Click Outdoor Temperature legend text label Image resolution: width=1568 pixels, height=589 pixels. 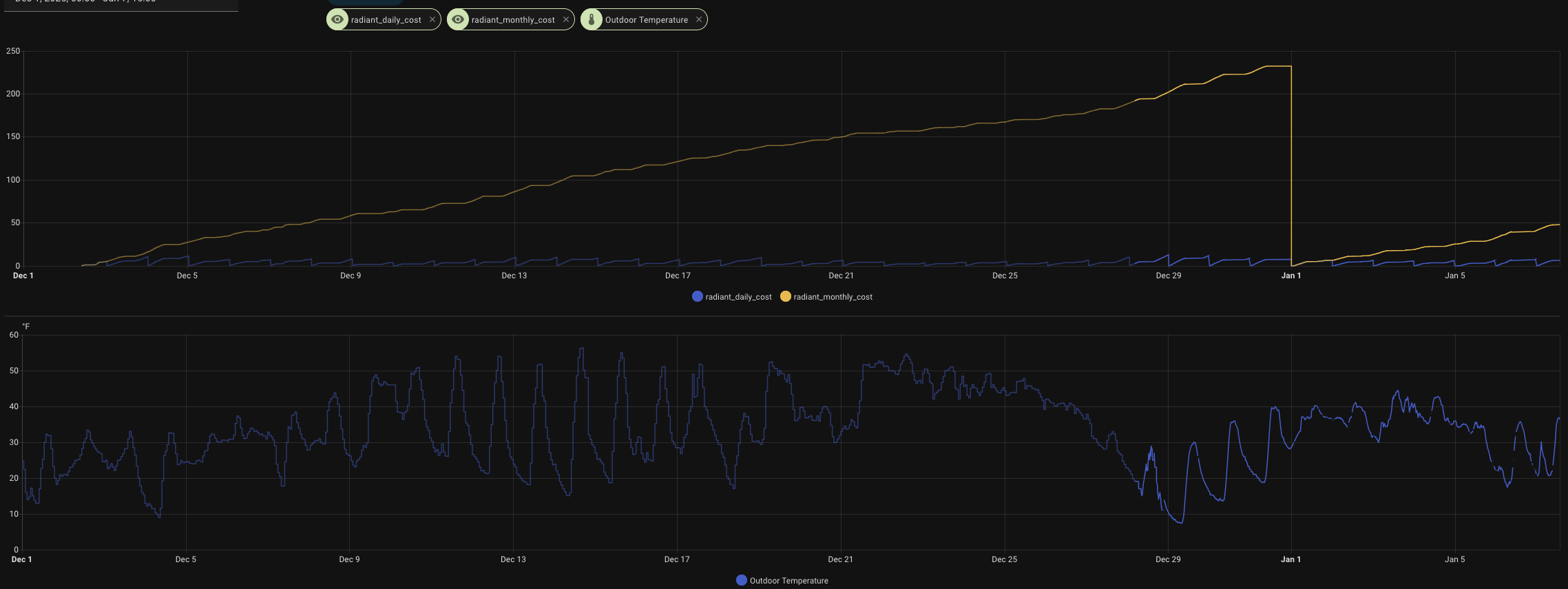click(788, 581)
